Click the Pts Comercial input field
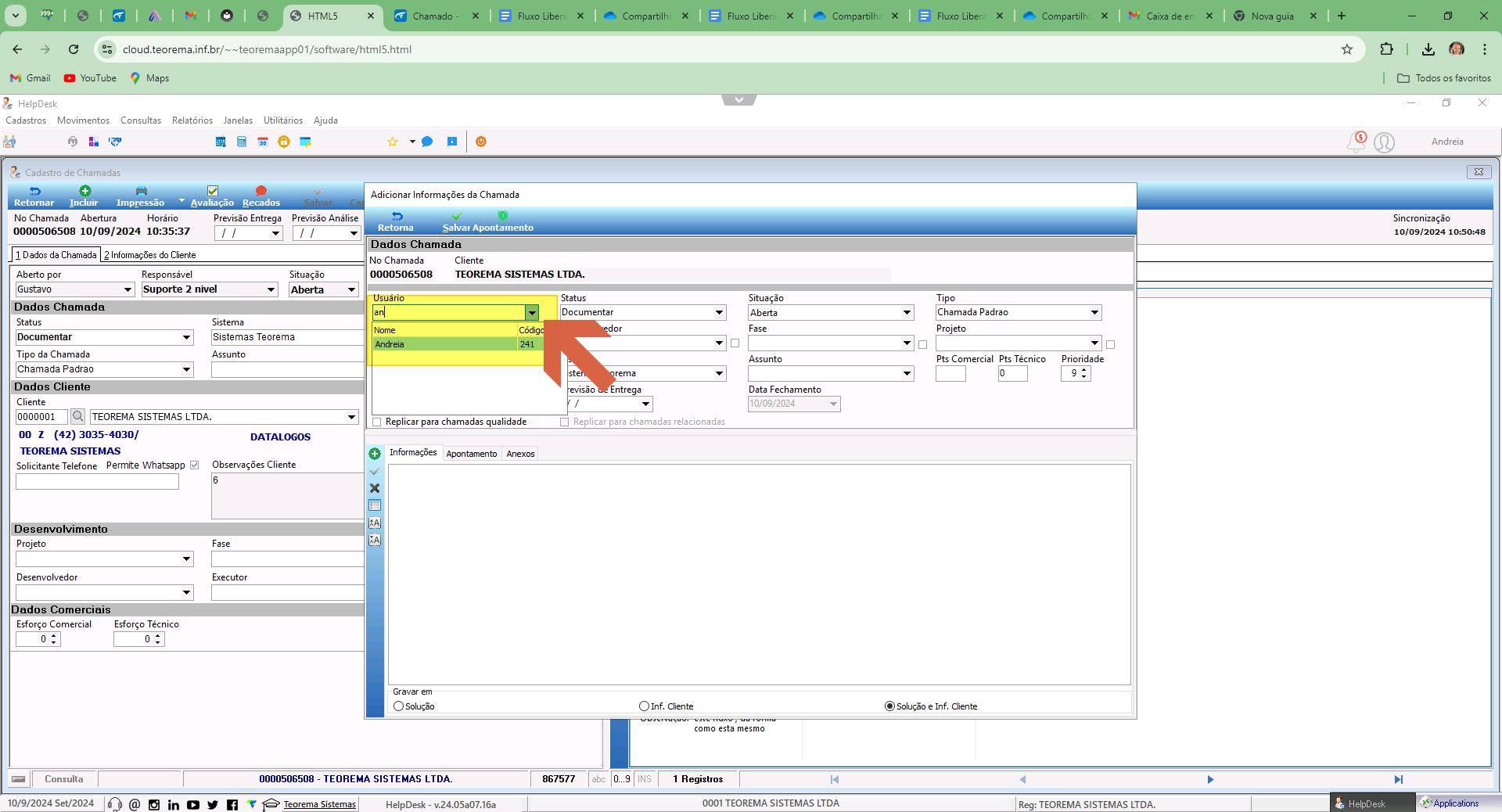 [x=950, y=374]
